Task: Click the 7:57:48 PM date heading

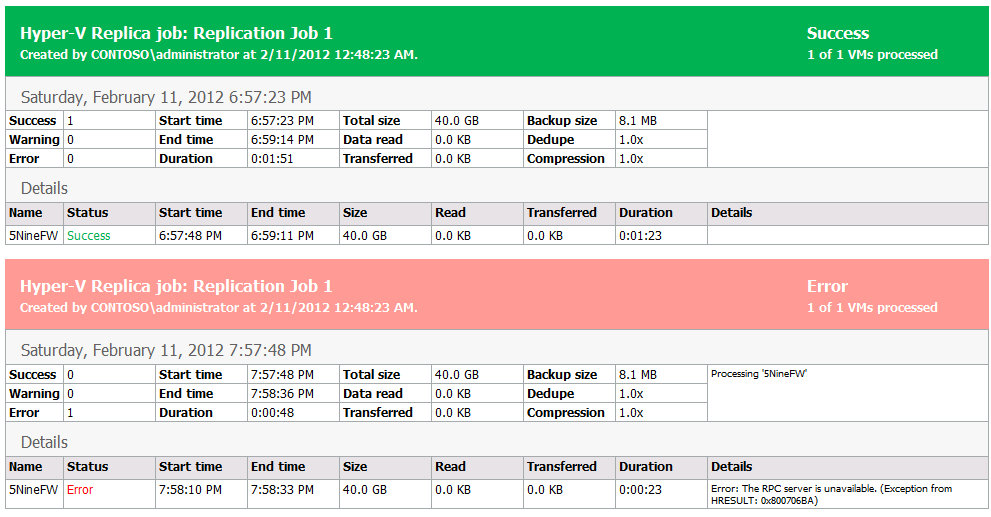Action: [166, 350]
